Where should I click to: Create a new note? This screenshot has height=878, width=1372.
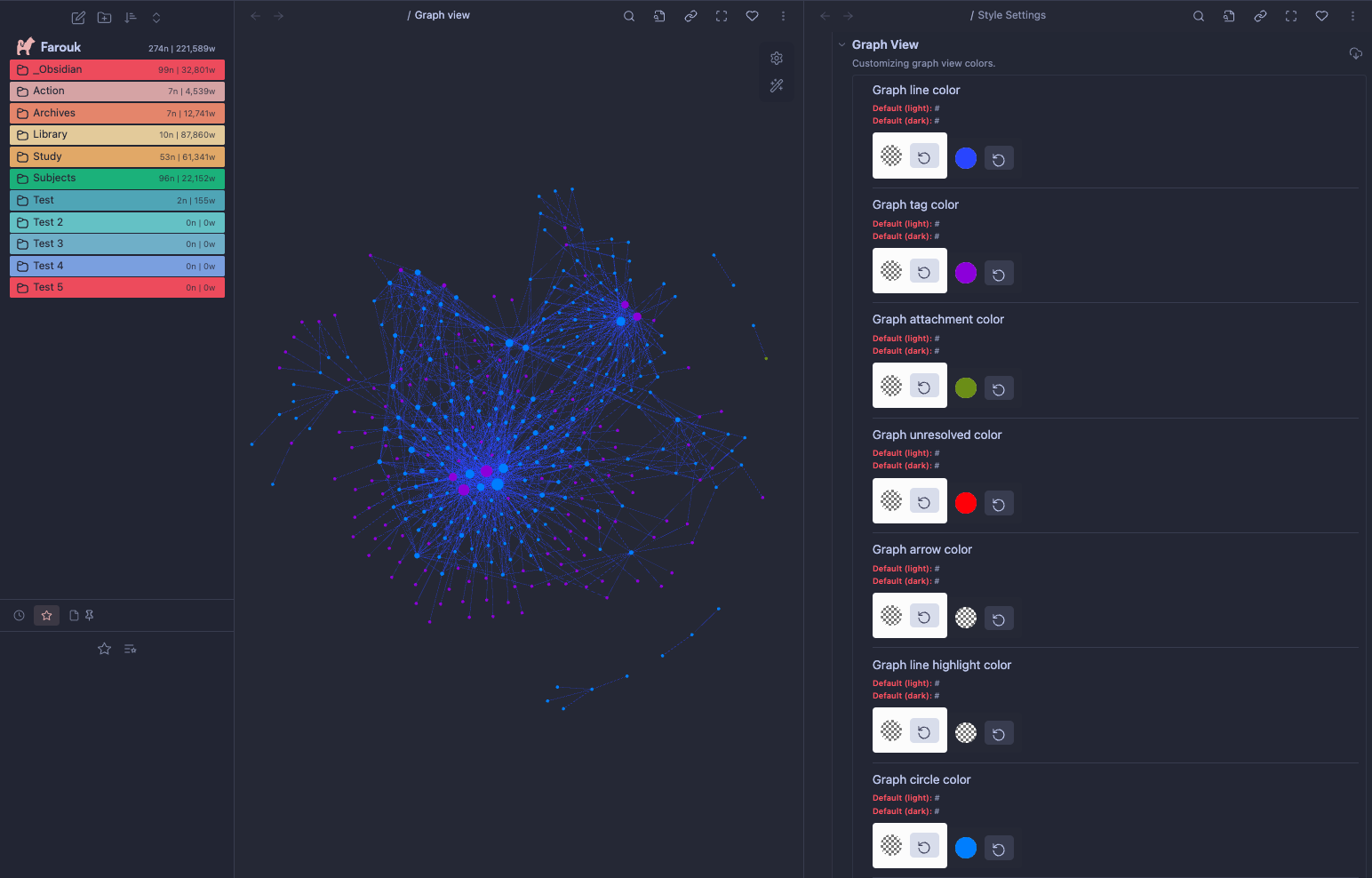click(77, 17)
